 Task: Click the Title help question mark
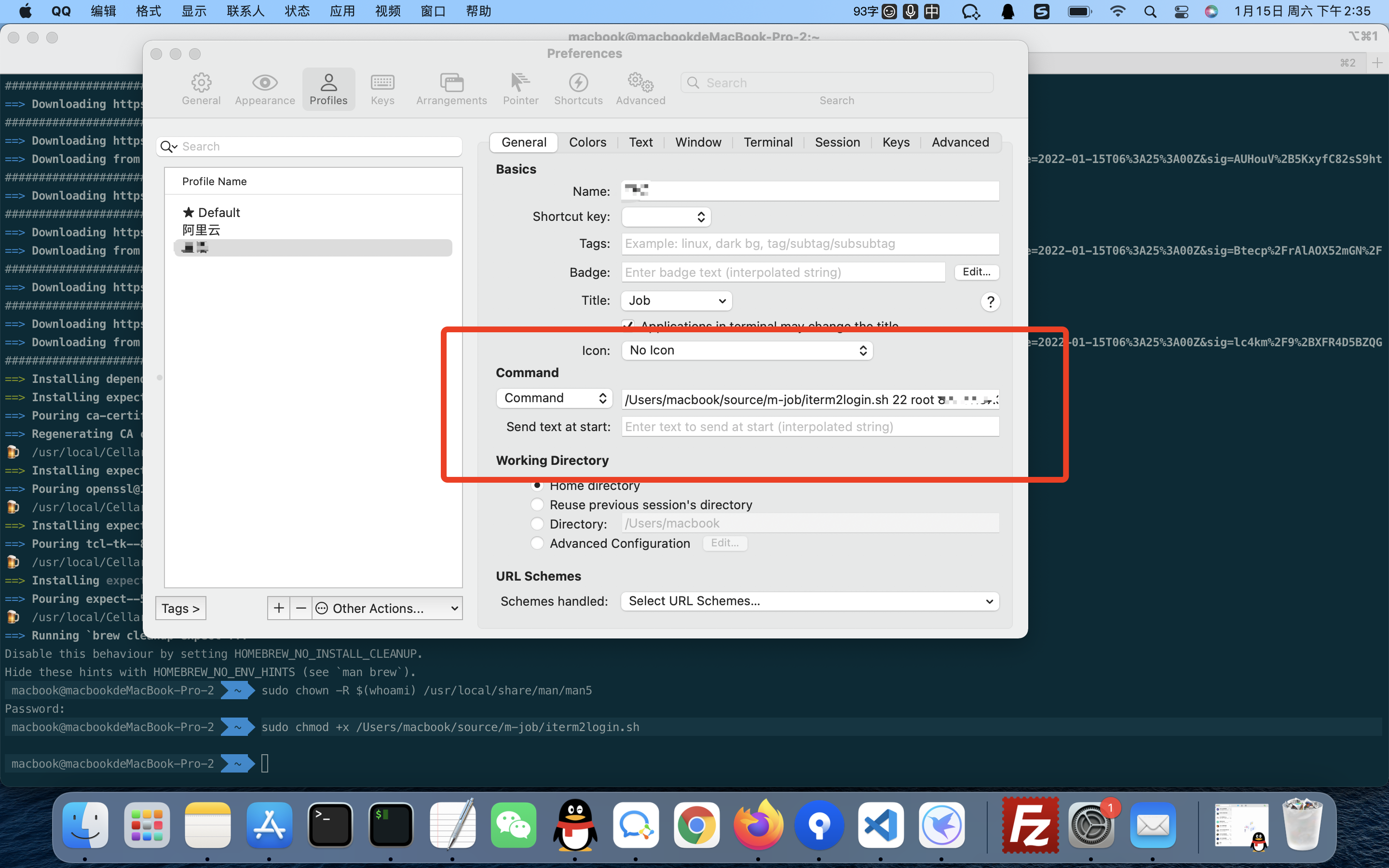(990, 302)
